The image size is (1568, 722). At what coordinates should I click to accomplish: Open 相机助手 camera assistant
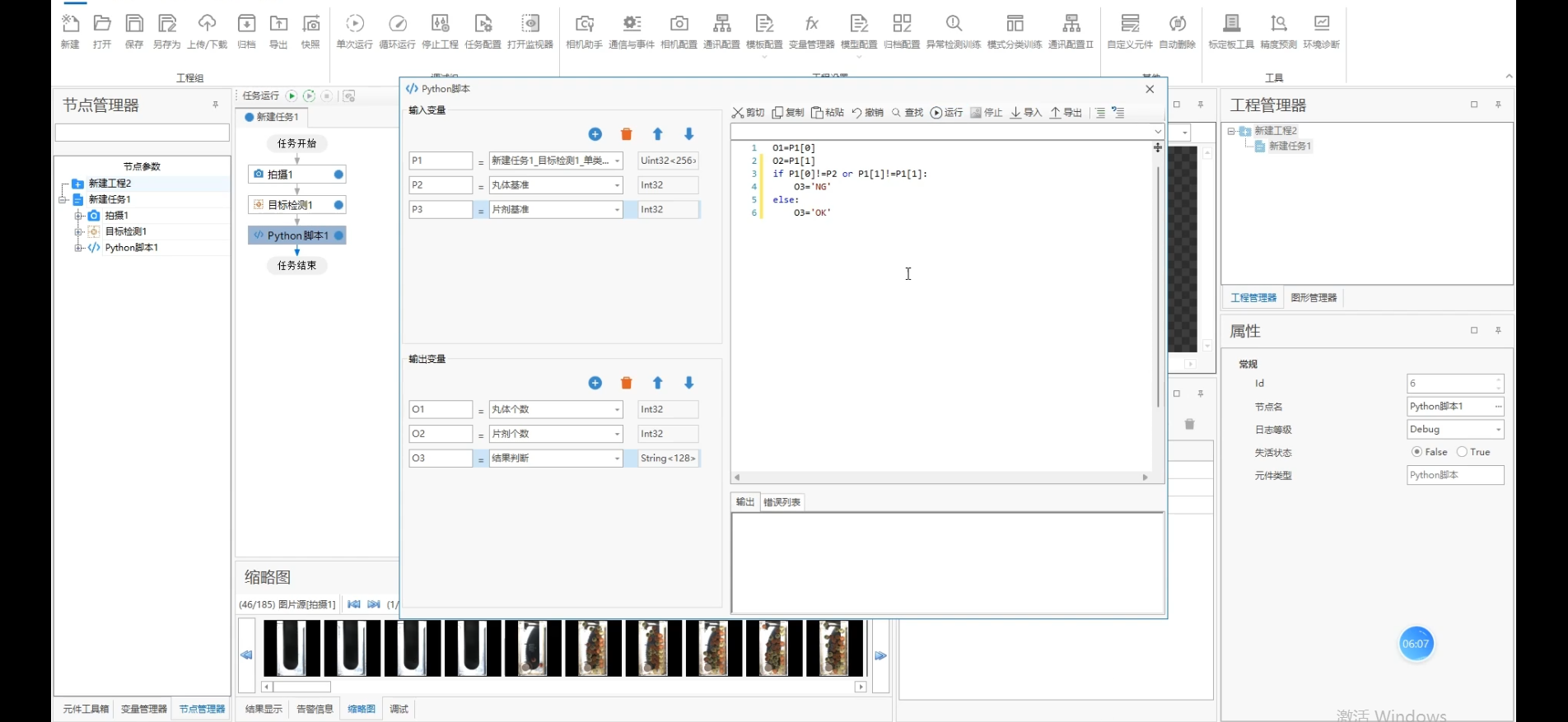pyautogui.click(x=584, y=31)
